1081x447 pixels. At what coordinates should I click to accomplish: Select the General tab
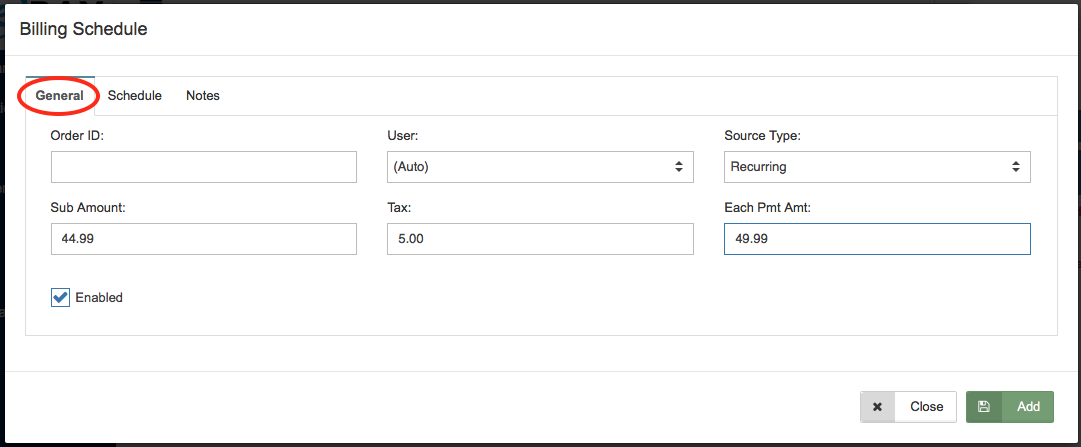(60, 96)
